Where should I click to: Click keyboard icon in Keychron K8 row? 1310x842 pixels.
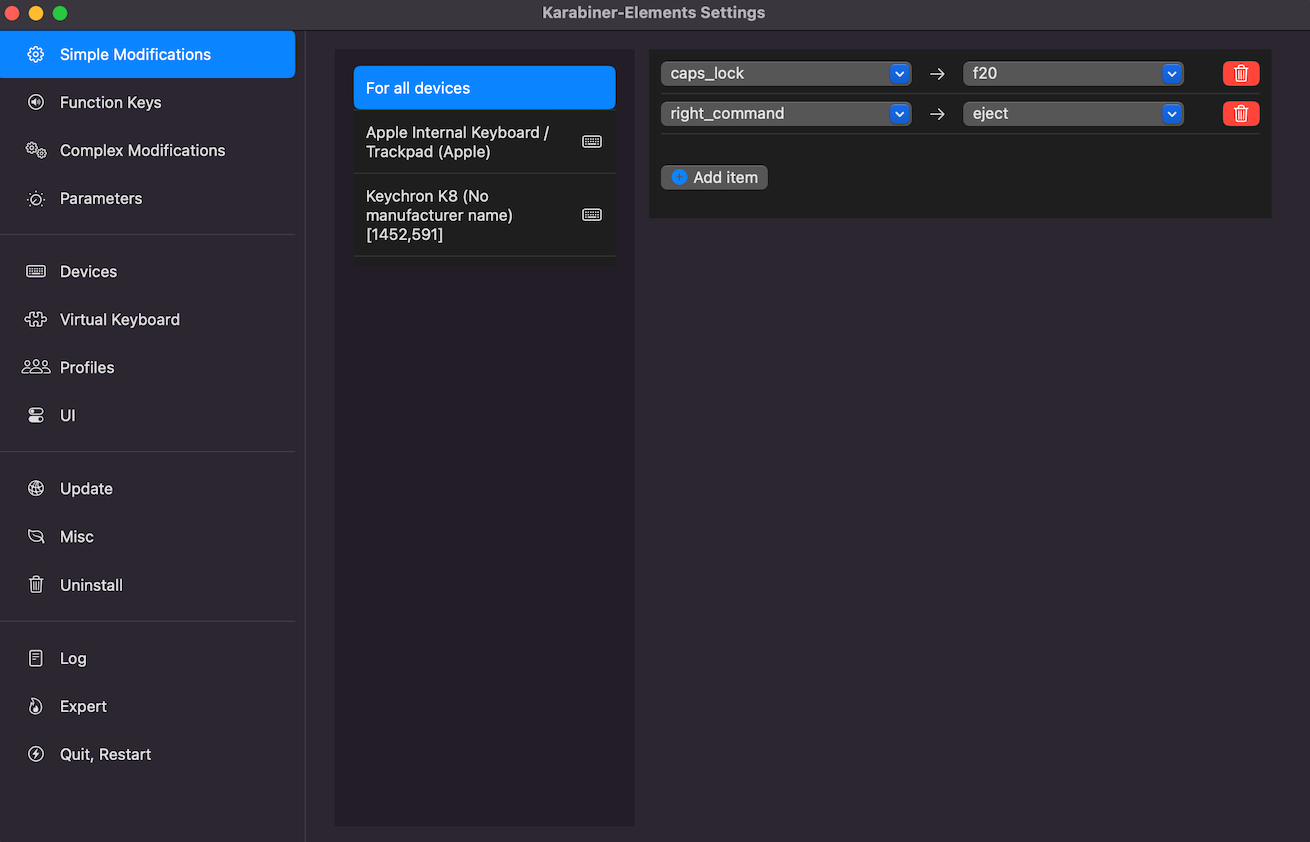pyautogui.click(x=592, y=215)
